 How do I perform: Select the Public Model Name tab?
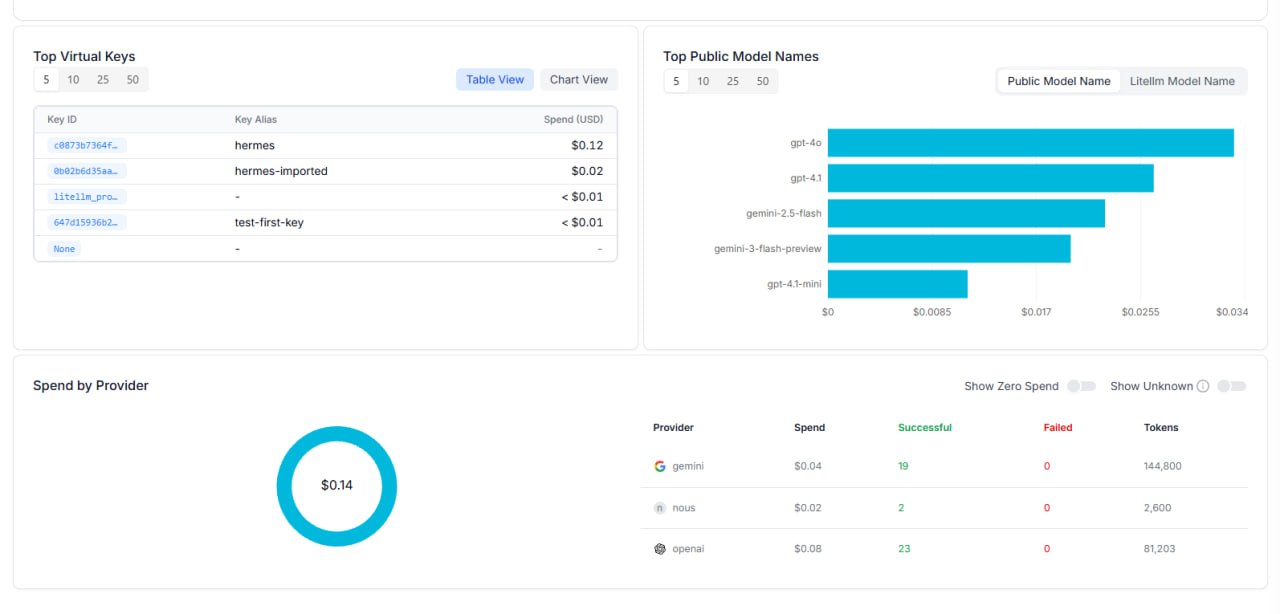pos(1059,81)
